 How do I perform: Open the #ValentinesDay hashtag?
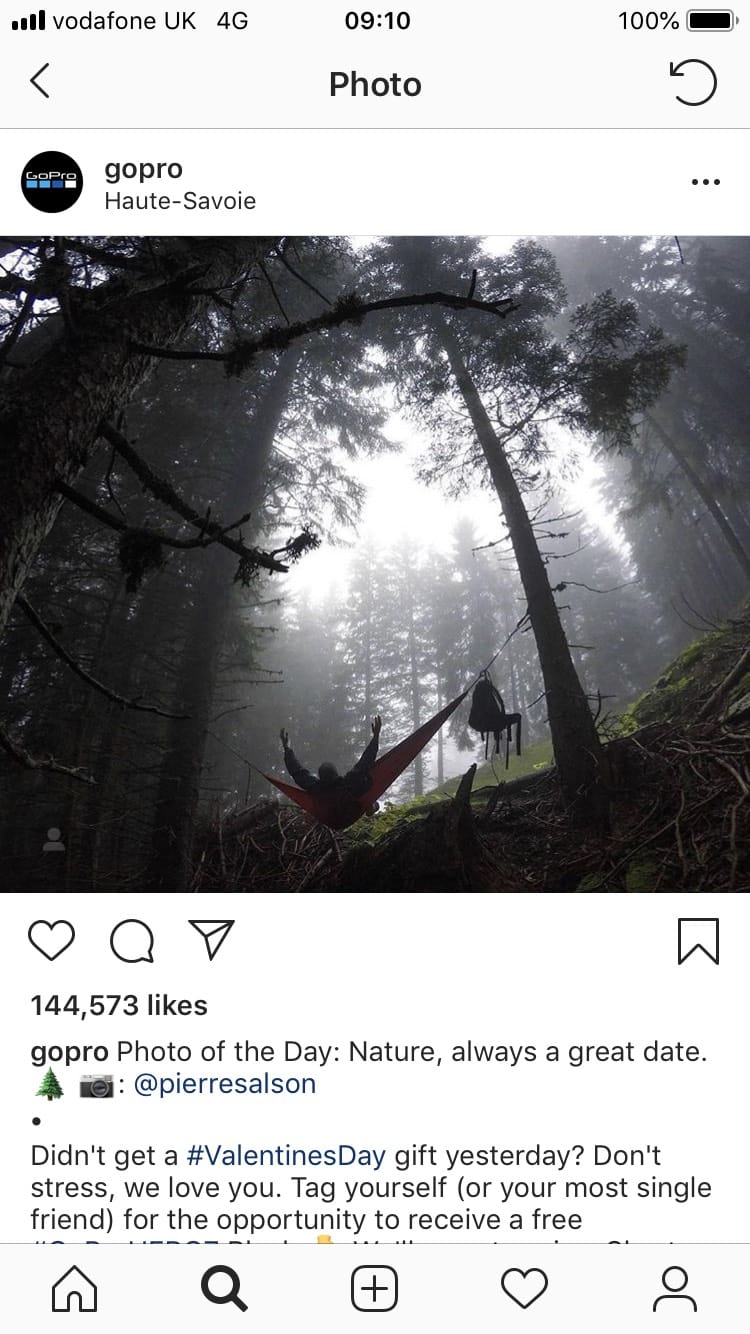point(287,1156)
